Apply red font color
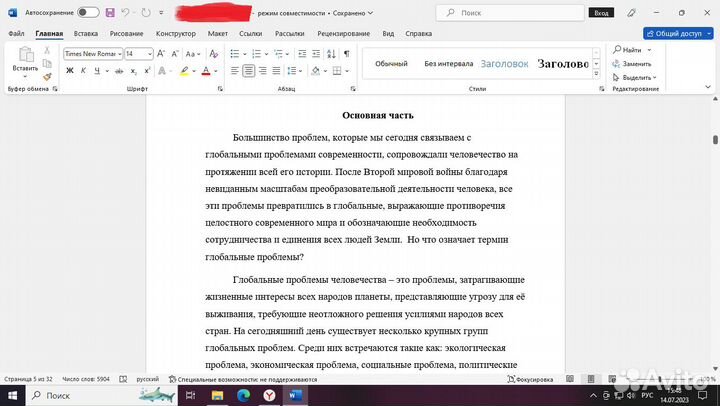The height and width of the screenshot is (406, 720). coord(206,71)
